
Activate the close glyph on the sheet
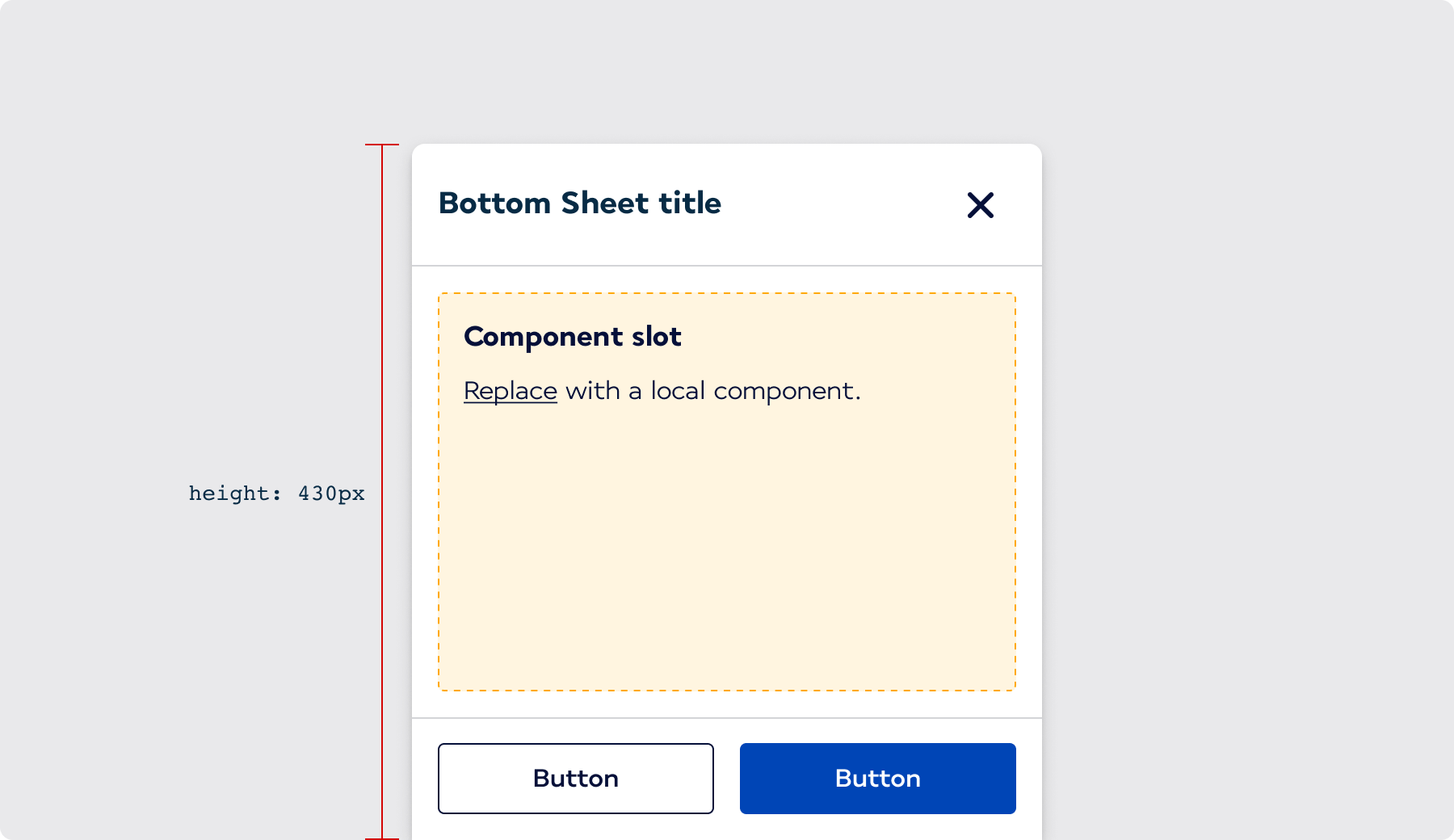point(981,206)
